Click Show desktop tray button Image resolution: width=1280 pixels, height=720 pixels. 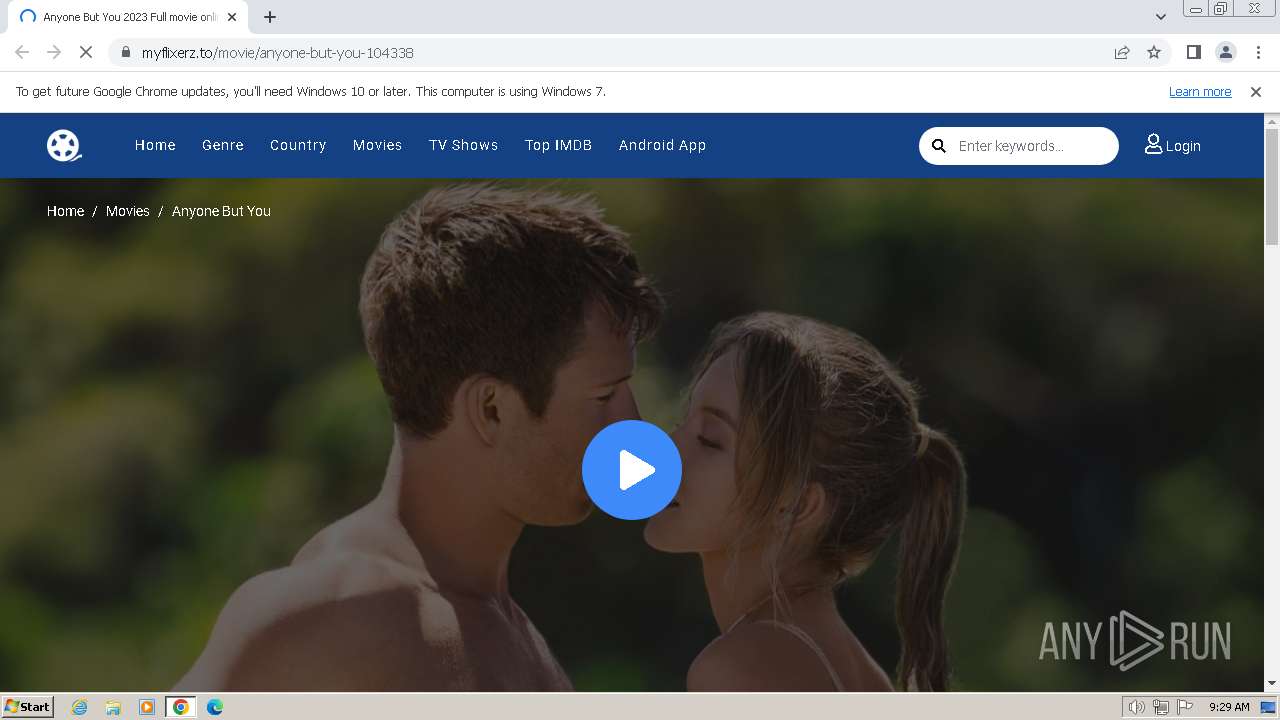coord(1269,707)
